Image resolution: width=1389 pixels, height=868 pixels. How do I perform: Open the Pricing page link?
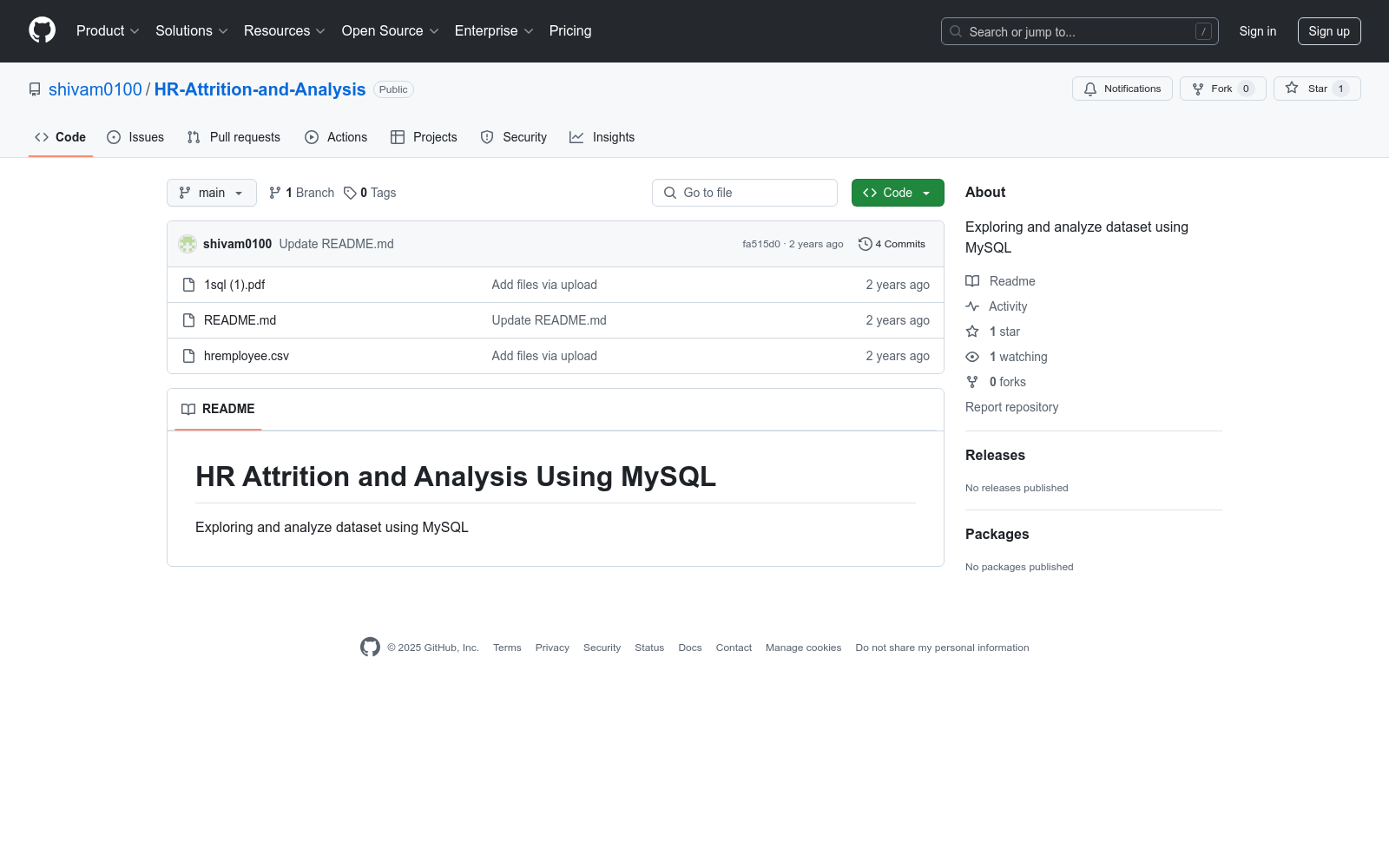(x=570, y=31)
